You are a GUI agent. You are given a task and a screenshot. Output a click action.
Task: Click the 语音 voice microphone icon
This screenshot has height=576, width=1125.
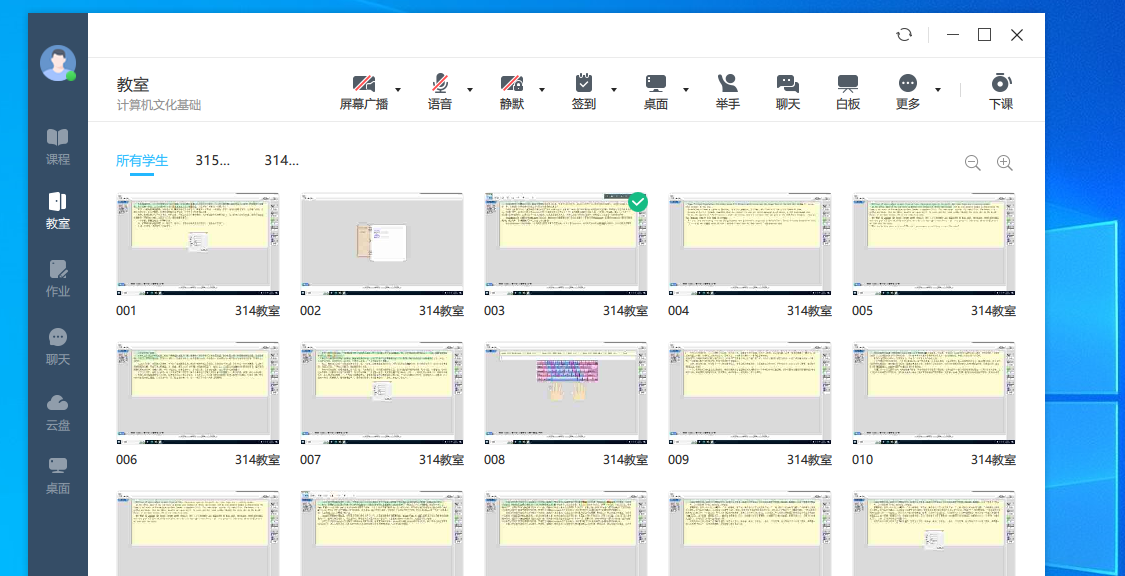click(440, 84)
